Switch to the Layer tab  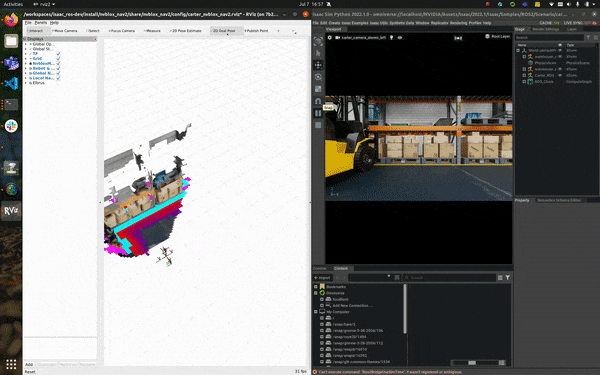[x=572, y=29]
